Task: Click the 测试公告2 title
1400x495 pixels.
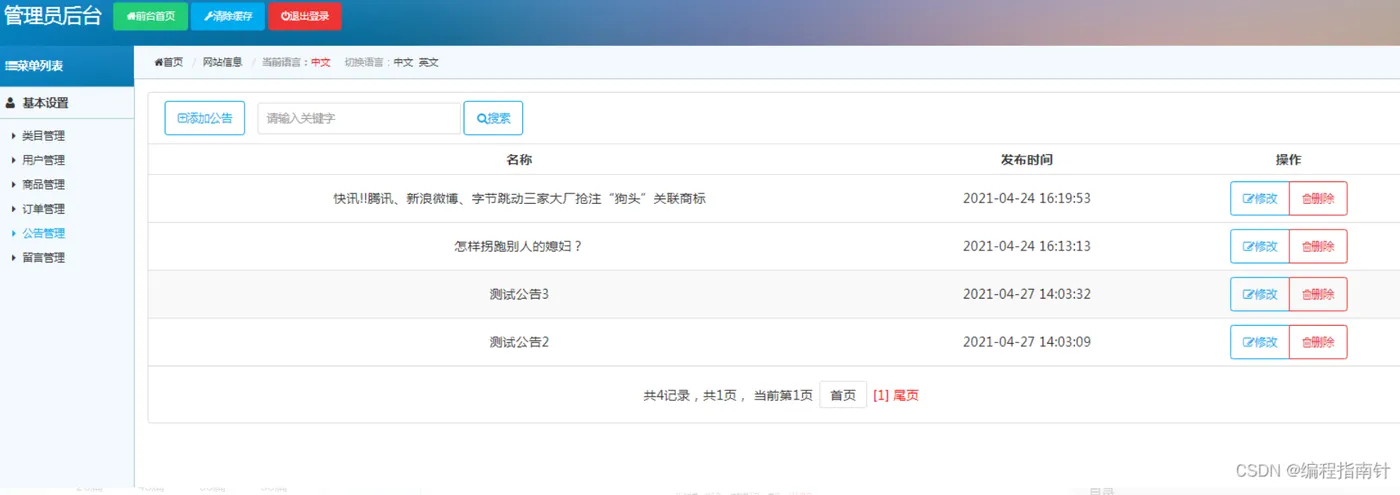Action: pos(519,342)
